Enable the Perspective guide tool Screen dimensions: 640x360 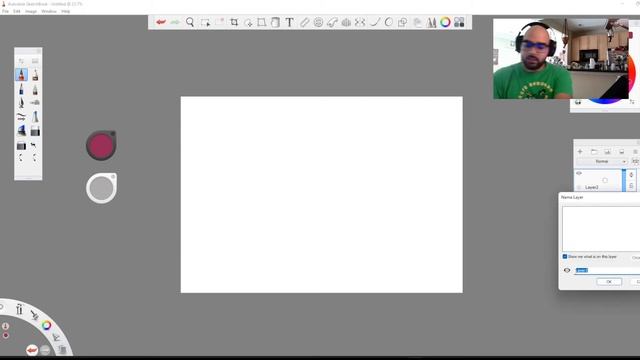(x=346, y=22)
